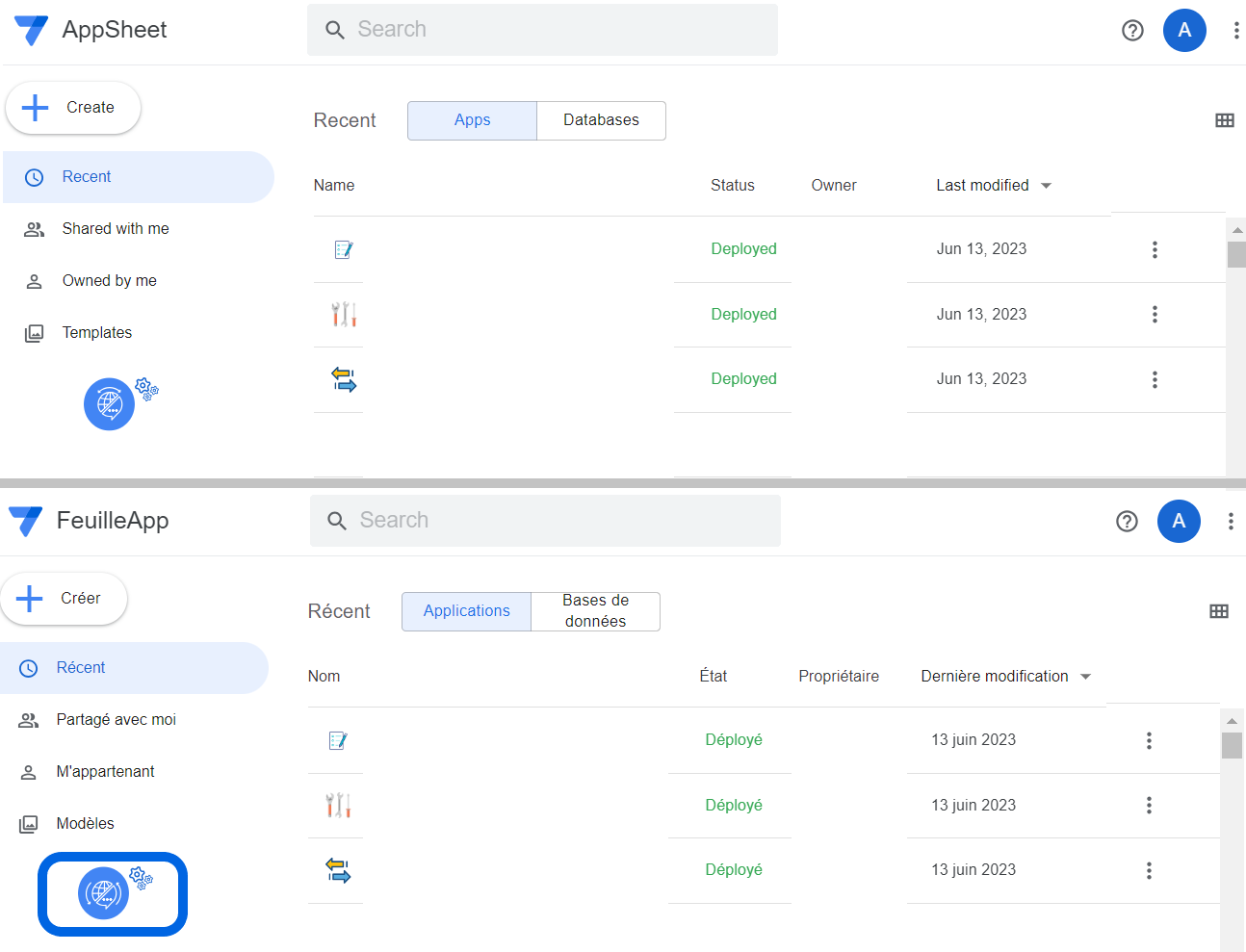Click gears icon beside globe in AppSheet sidebar
Image resolution: width=1246 pixels, height=952 pixels.
(146, 389)
